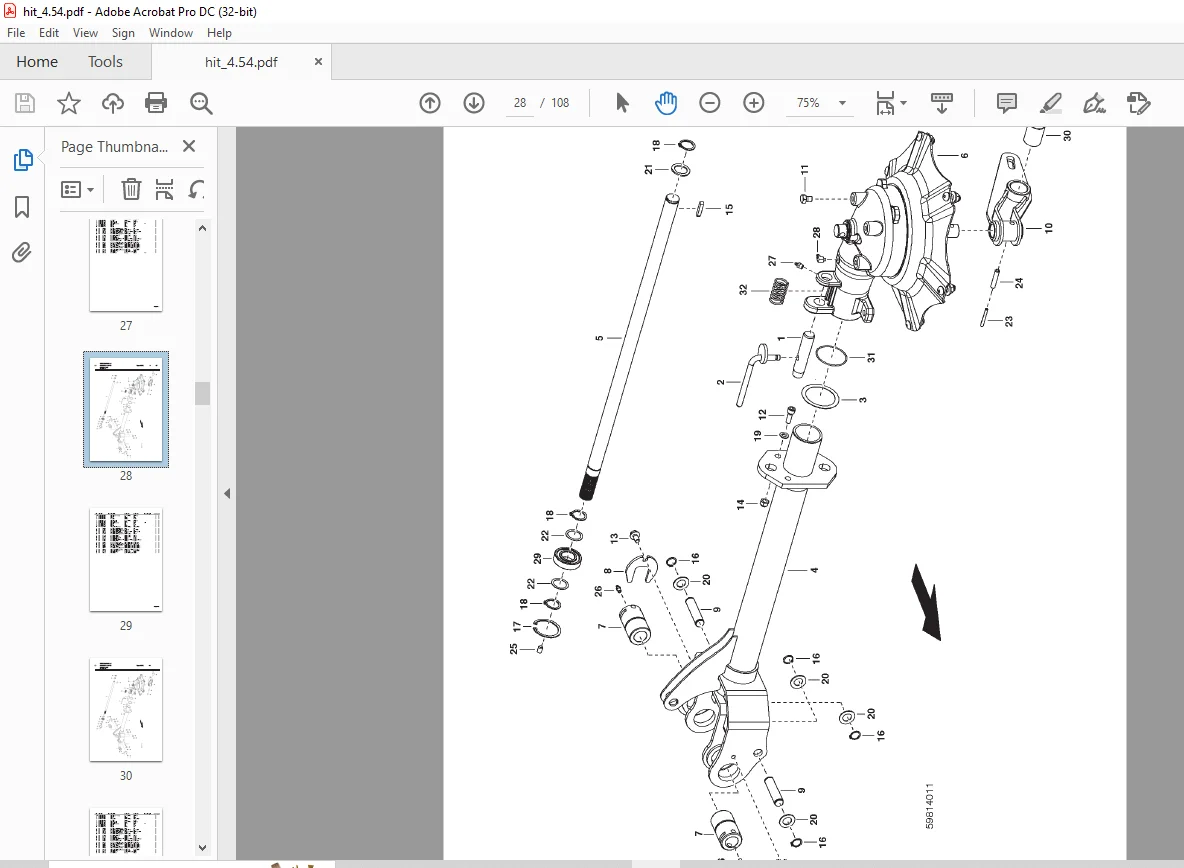Switch to the Tools tab
This screenshot has width=1184, height=868.
click(x=105, y=62)
